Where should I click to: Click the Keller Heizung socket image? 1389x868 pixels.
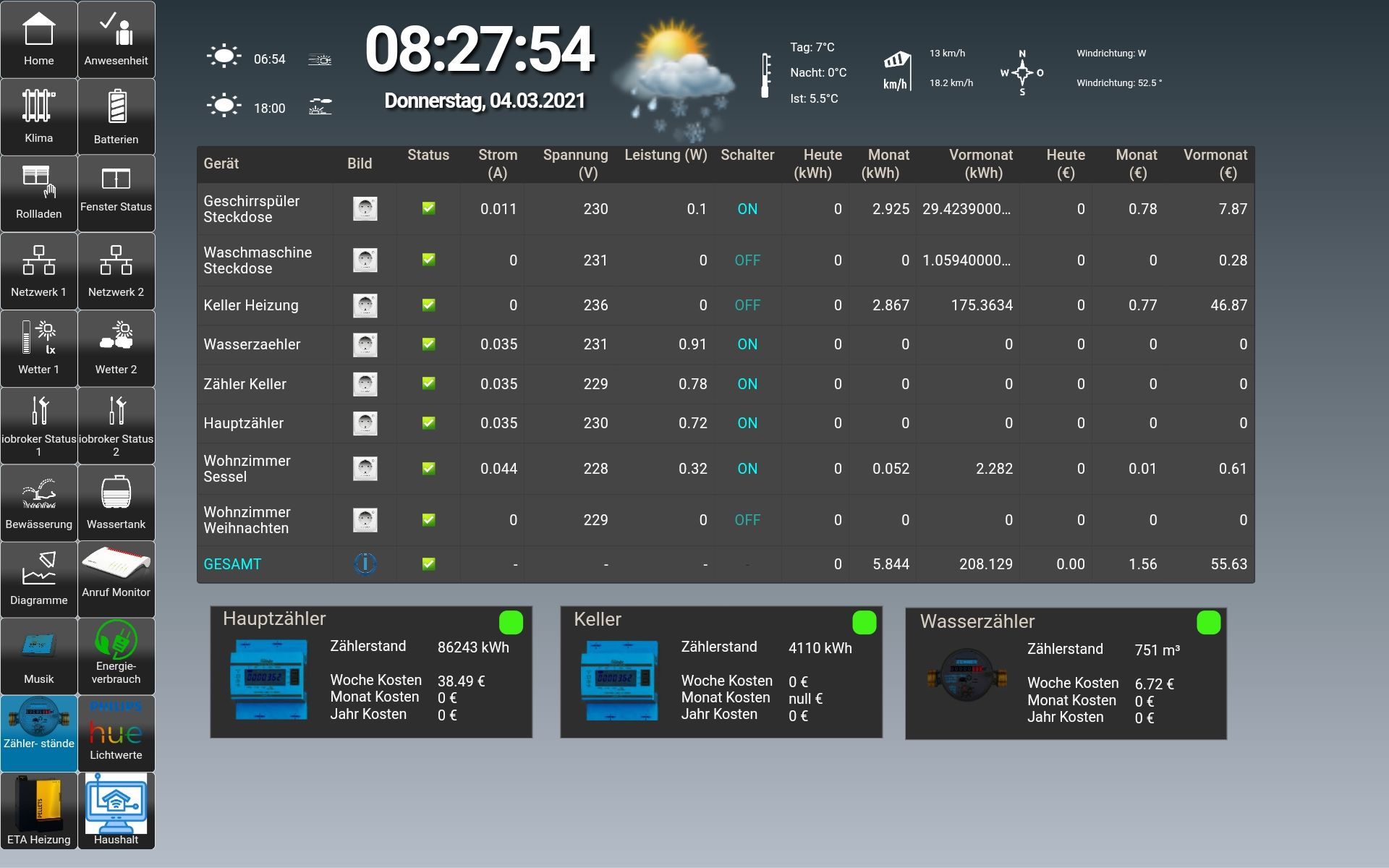tap(365, 305)
